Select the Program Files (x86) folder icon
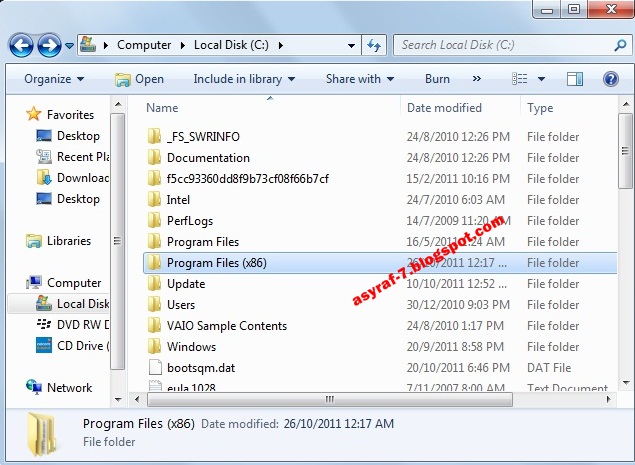This screenshot has height=465, width=635. coord(154,263)
